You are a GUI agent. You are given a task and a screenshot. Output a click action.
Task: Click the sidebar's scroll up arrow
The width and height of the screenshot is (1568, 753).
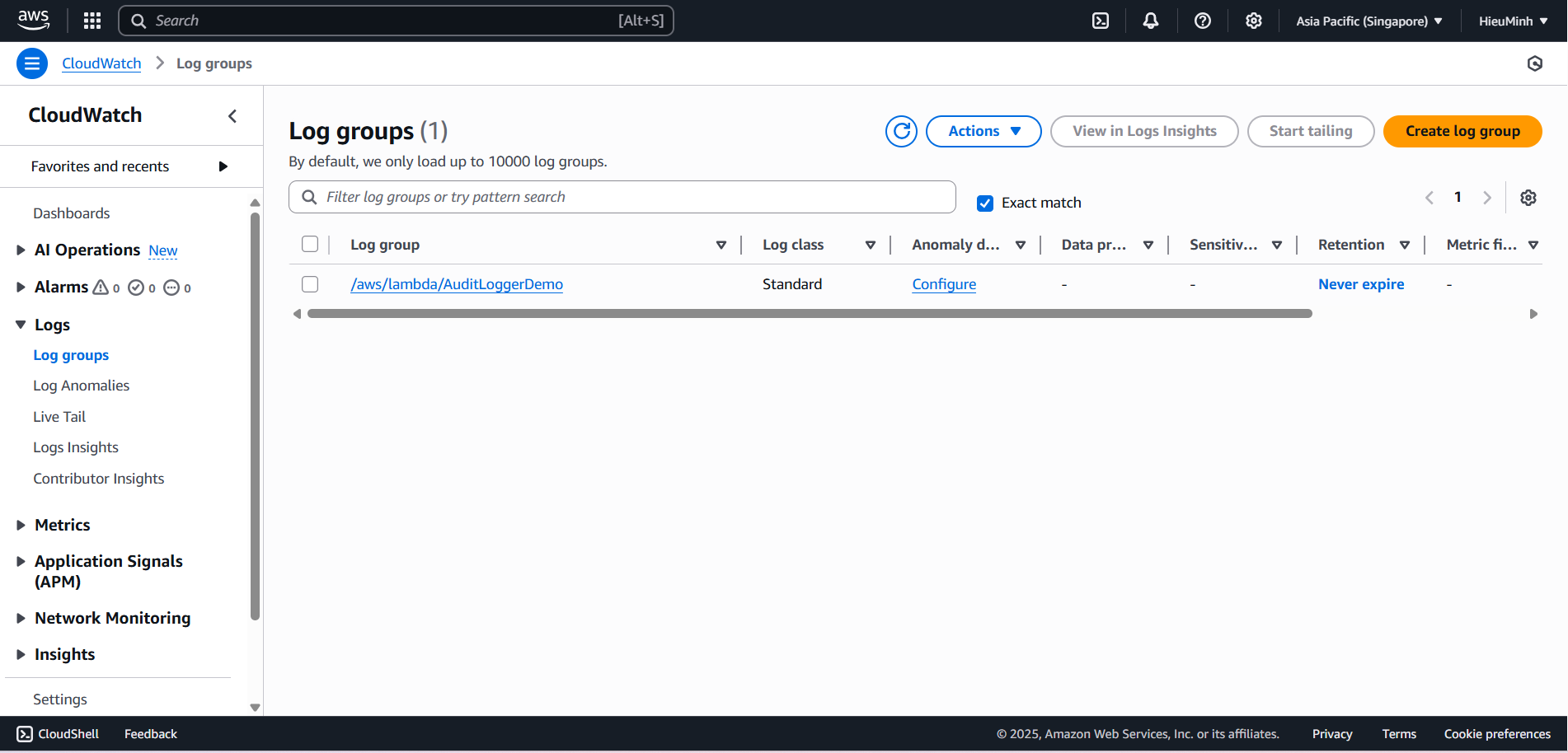(x=255, y=203)
